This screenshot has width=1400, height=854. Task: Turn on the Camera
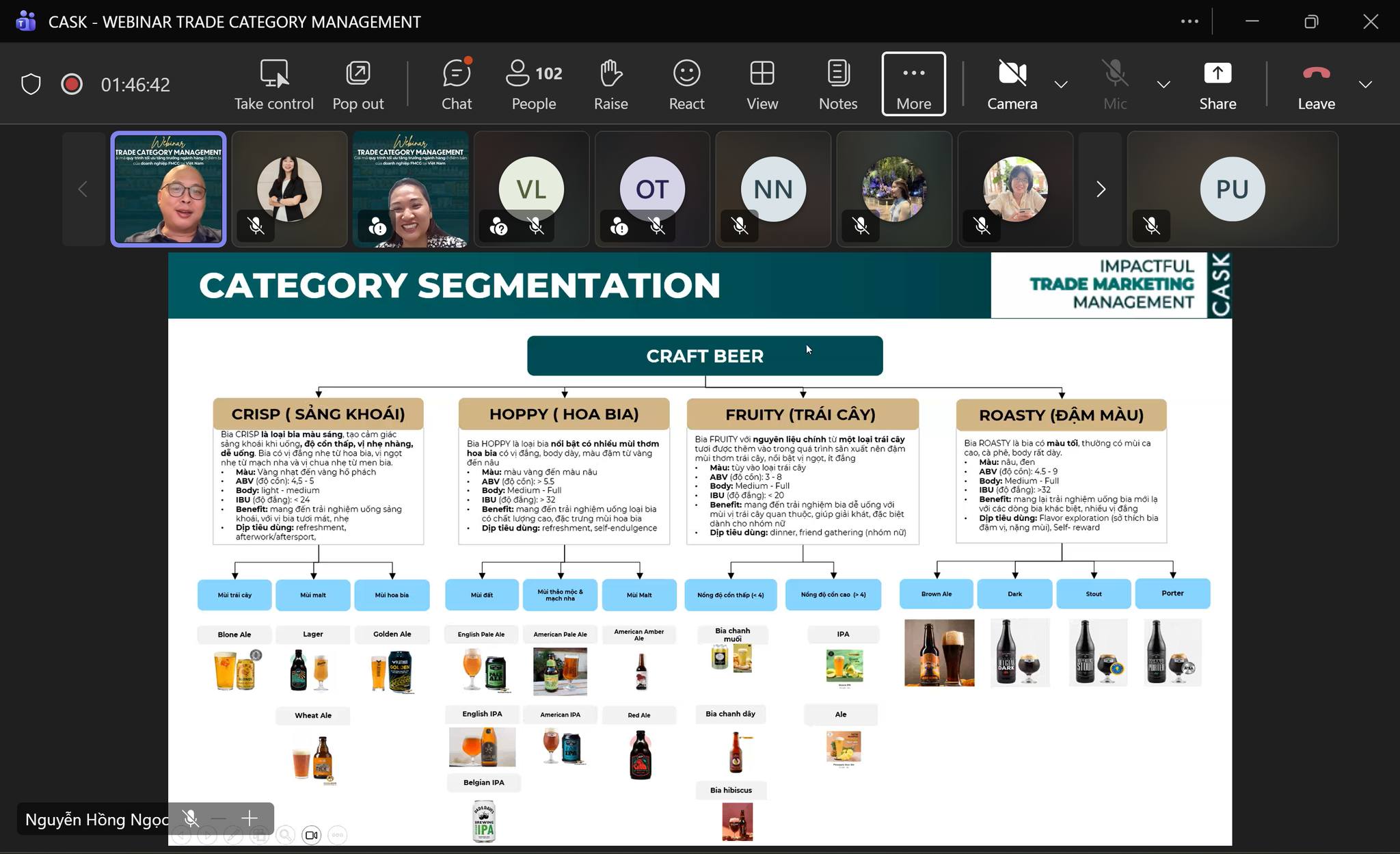click(1012, 84)
